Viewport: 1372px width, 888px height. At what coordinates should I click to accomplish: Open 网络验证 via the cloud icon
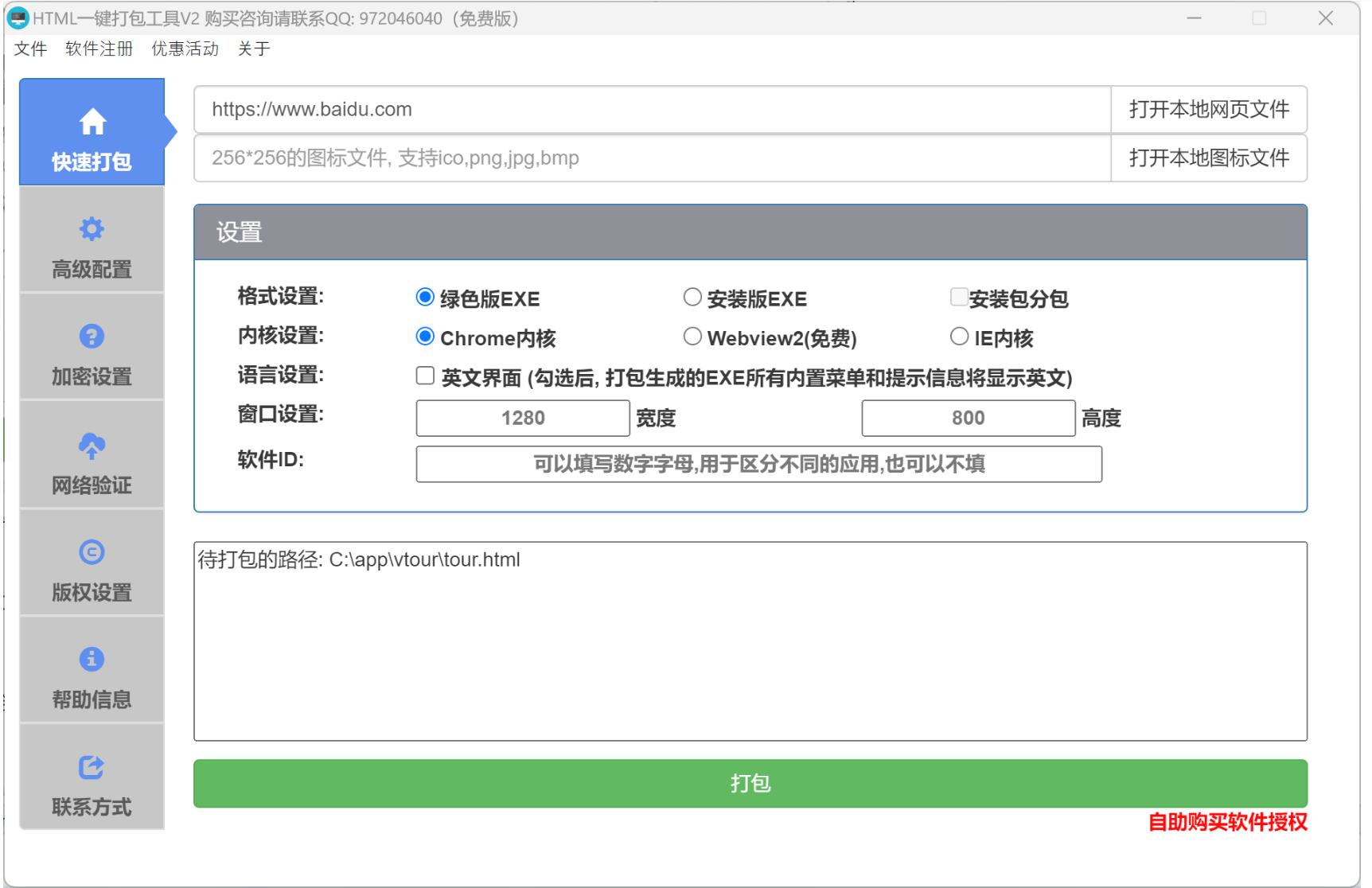tap(92, 446)
